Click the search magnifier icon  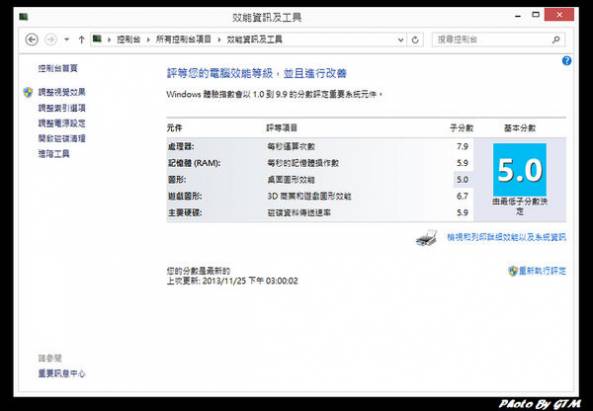556,39
